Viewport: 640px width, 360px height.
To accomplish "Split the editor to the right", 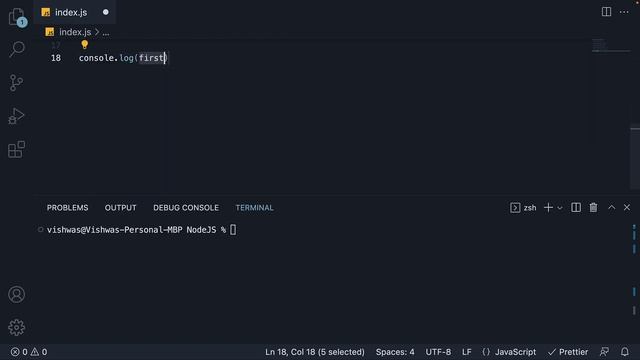I will tap(607, 12).
